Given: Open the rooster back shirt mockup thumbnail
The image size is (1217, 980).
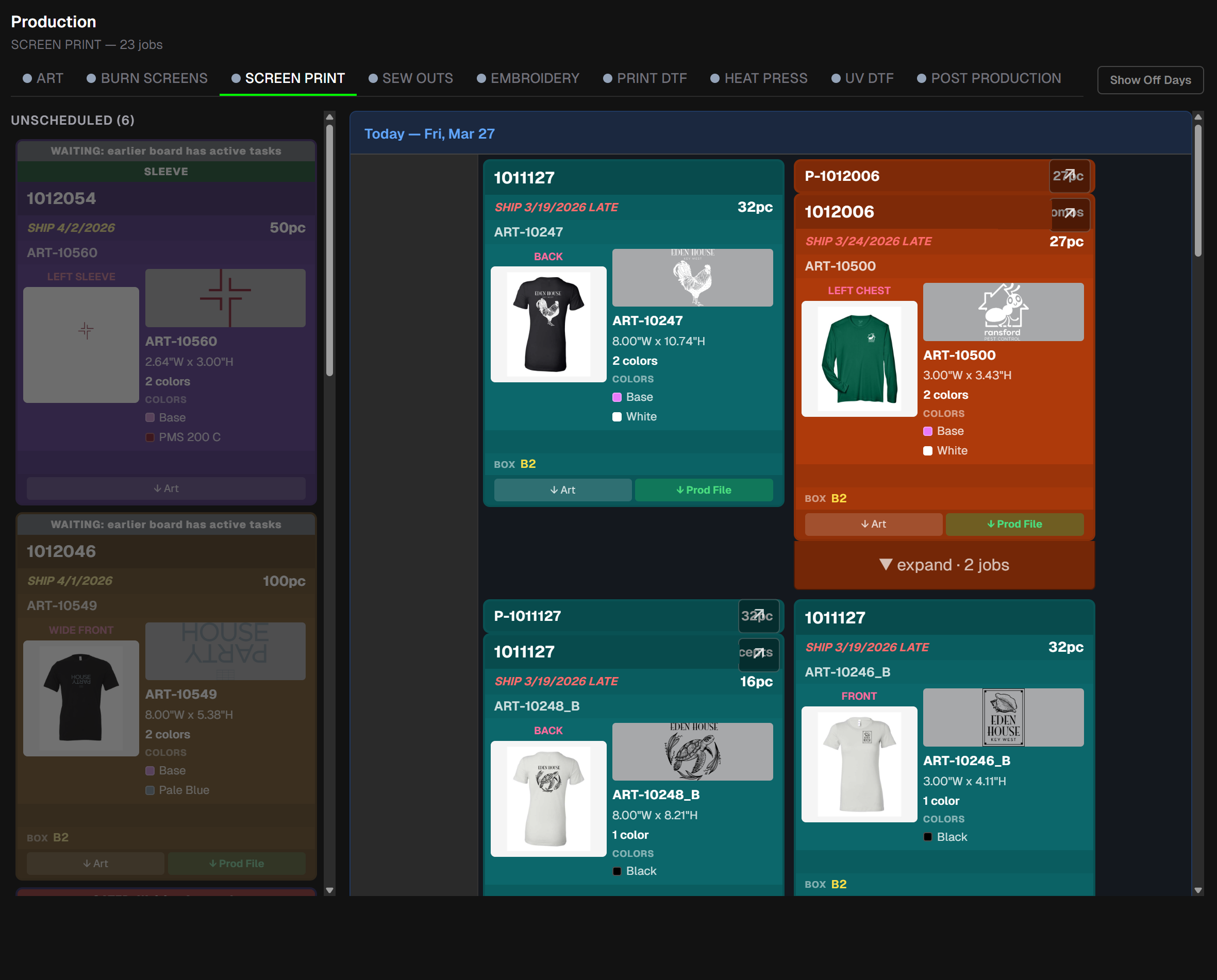Looking at the screenshot, I should pos(548,325).
